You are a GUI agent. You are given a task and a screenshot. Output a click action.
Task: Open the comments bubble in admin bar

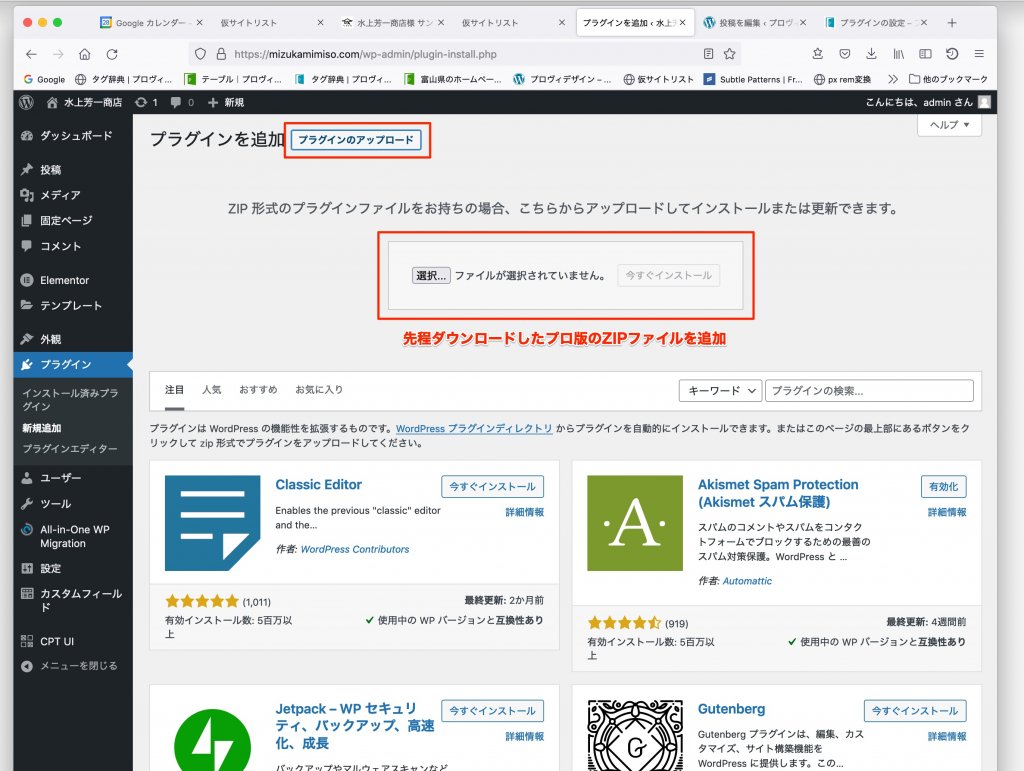(x=181, y=102)
